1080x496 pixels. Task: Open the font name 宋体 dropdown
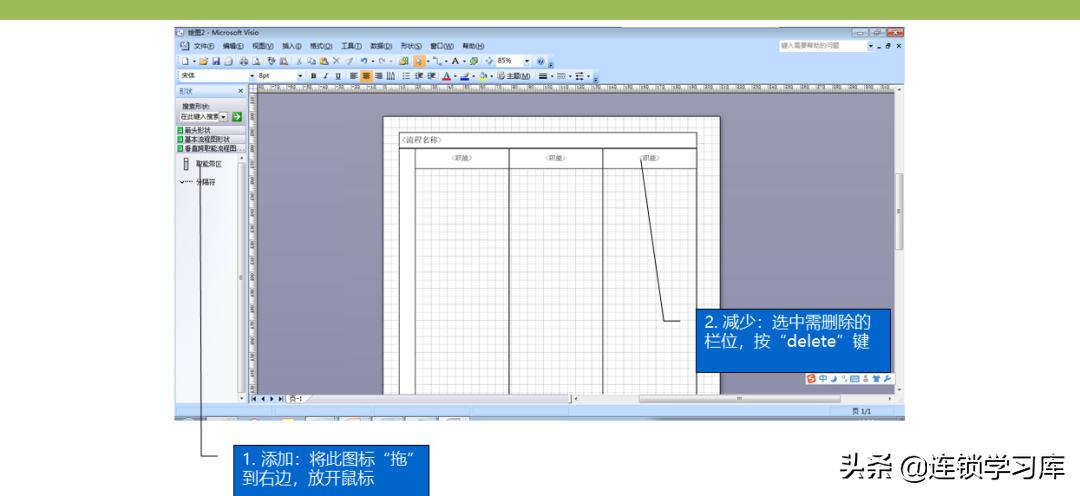coord(252,76)
